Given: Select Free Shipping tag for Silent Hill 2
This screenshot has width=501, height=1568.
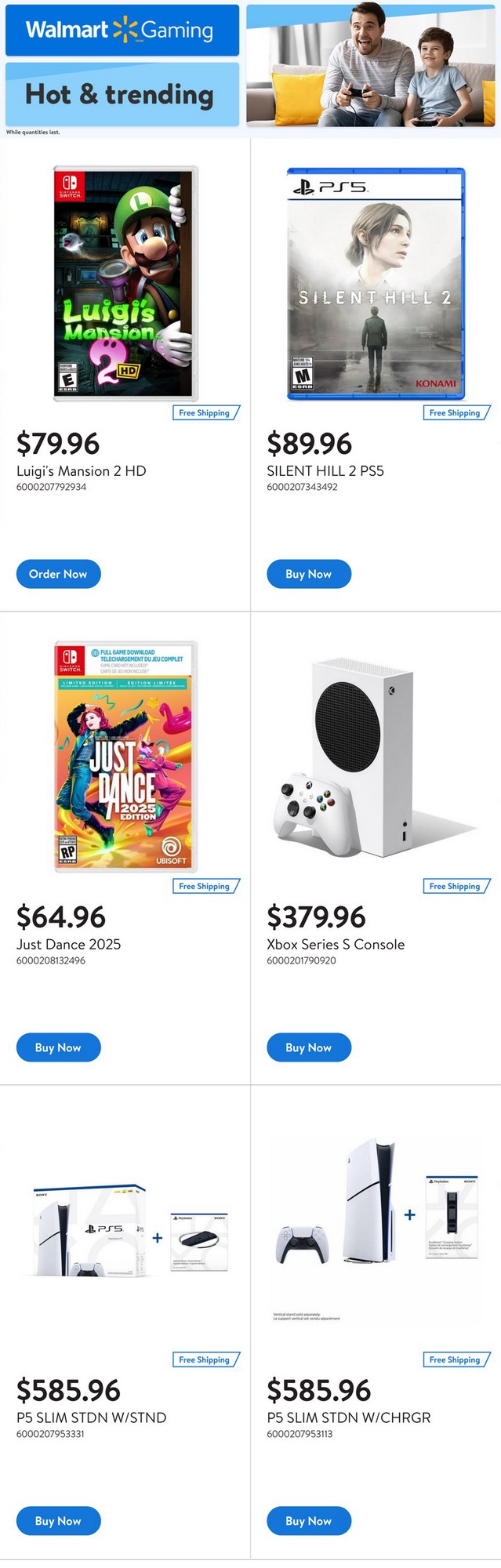Looking at the screenshot, I should pos(456,412).
